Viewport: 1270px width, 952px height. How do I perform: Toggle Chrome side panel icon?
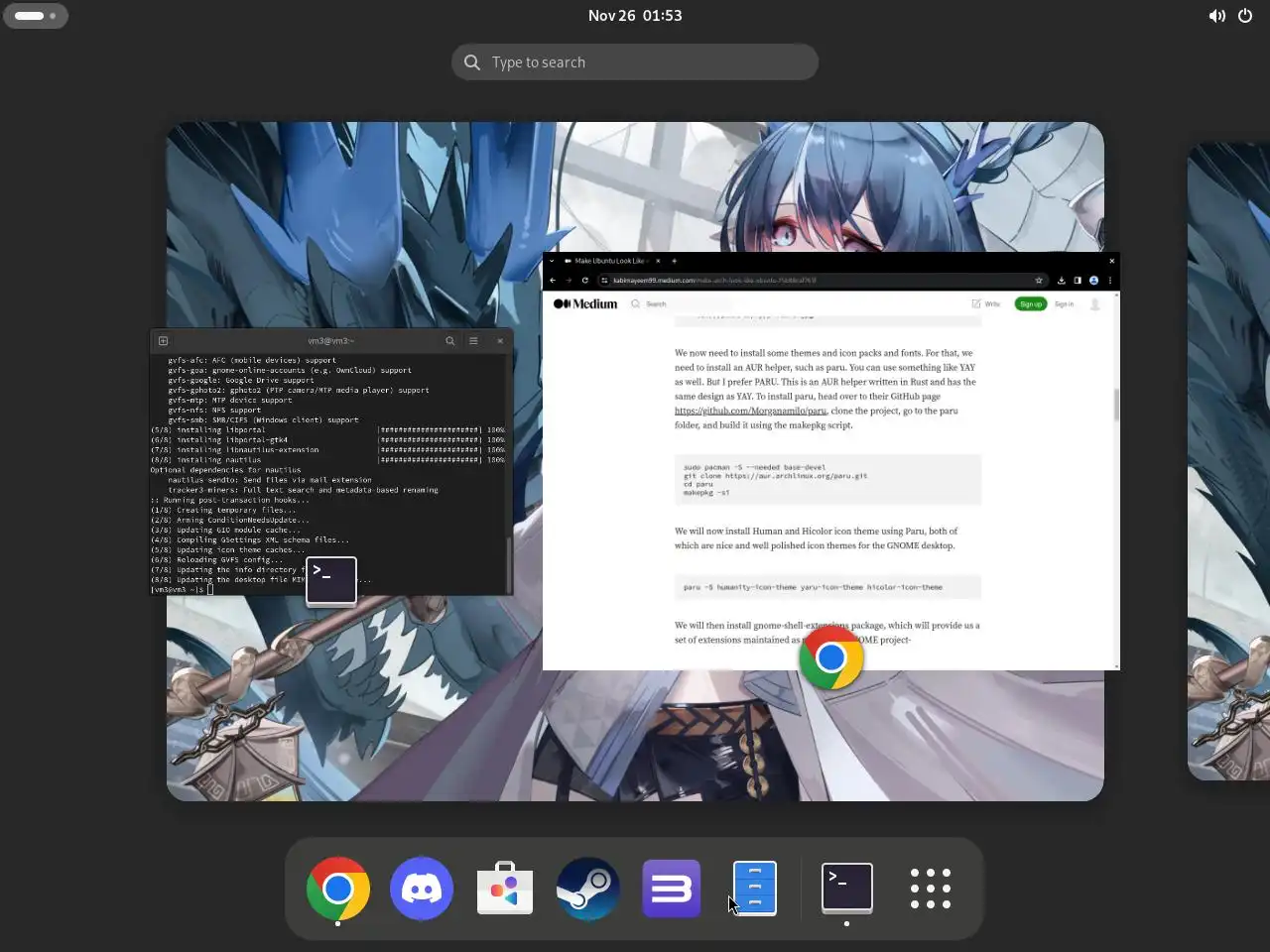click(x=1078, y=281)
